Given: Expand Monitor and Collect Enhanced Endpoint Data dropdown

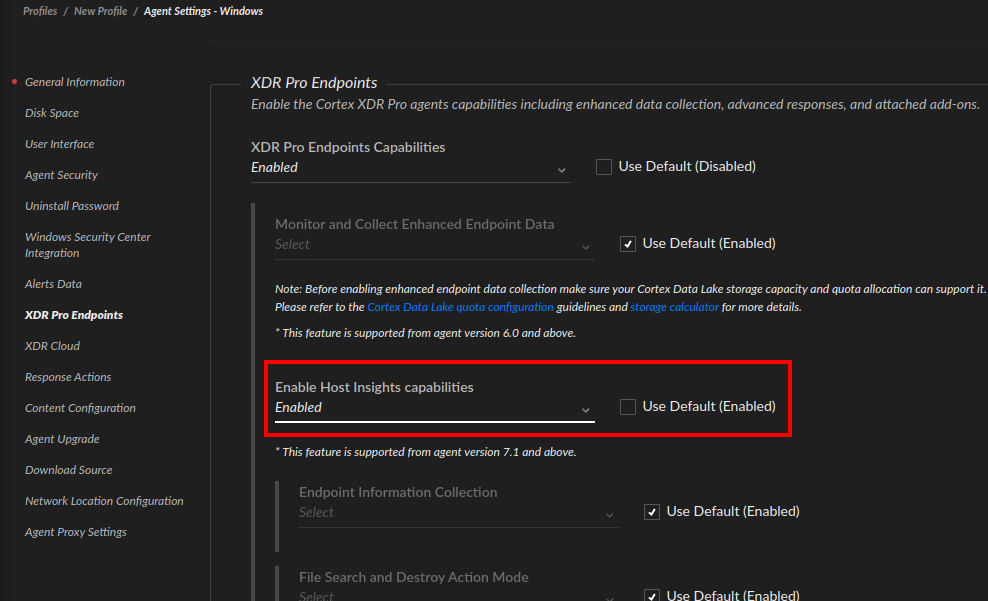Looking at the screenshot, I should tap(434, 245).
